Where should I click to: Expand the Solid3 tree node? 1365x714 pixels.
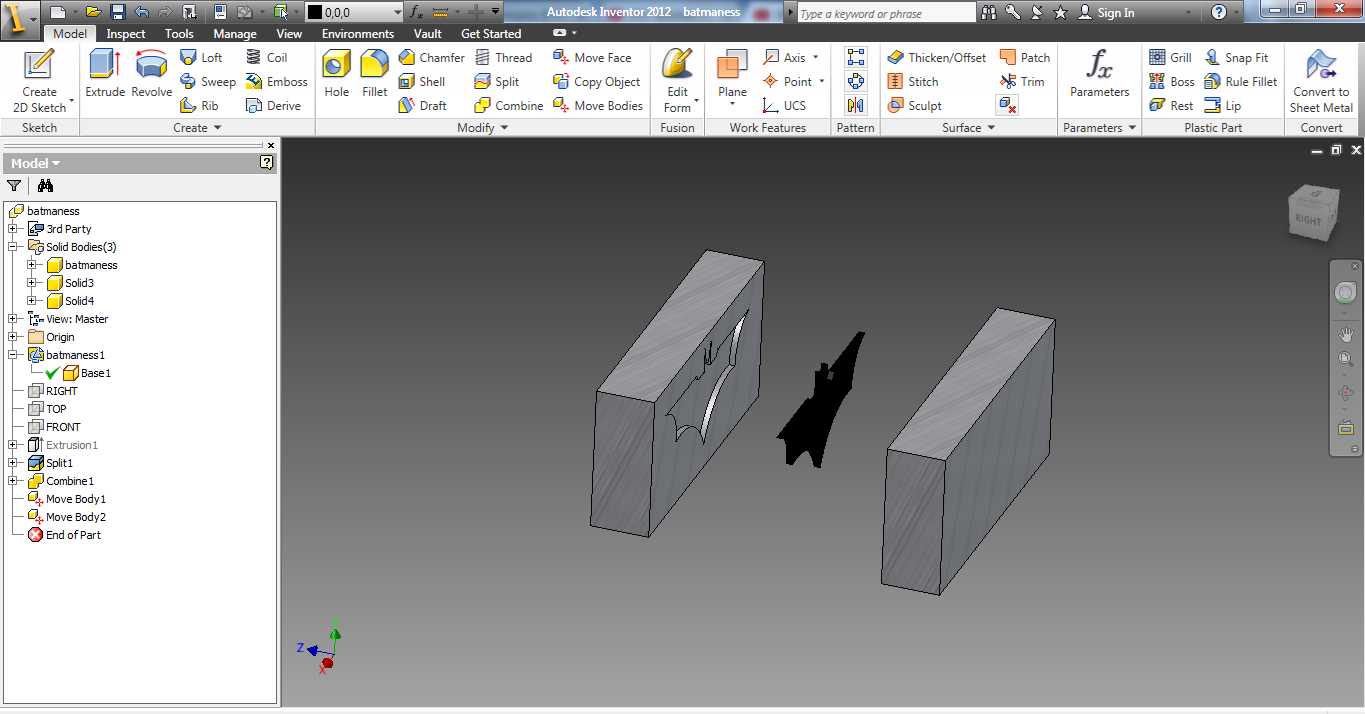(x=32, y=283)
